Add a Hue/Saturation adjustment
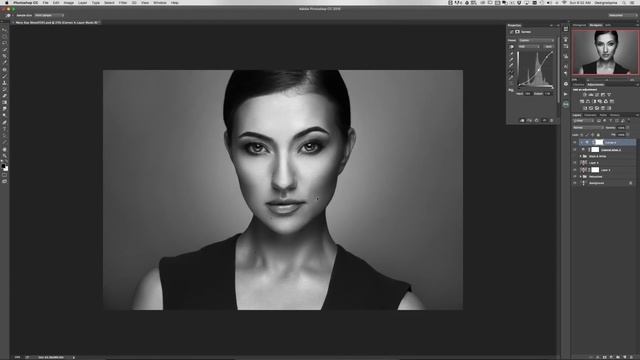 [x=582, y=101]
